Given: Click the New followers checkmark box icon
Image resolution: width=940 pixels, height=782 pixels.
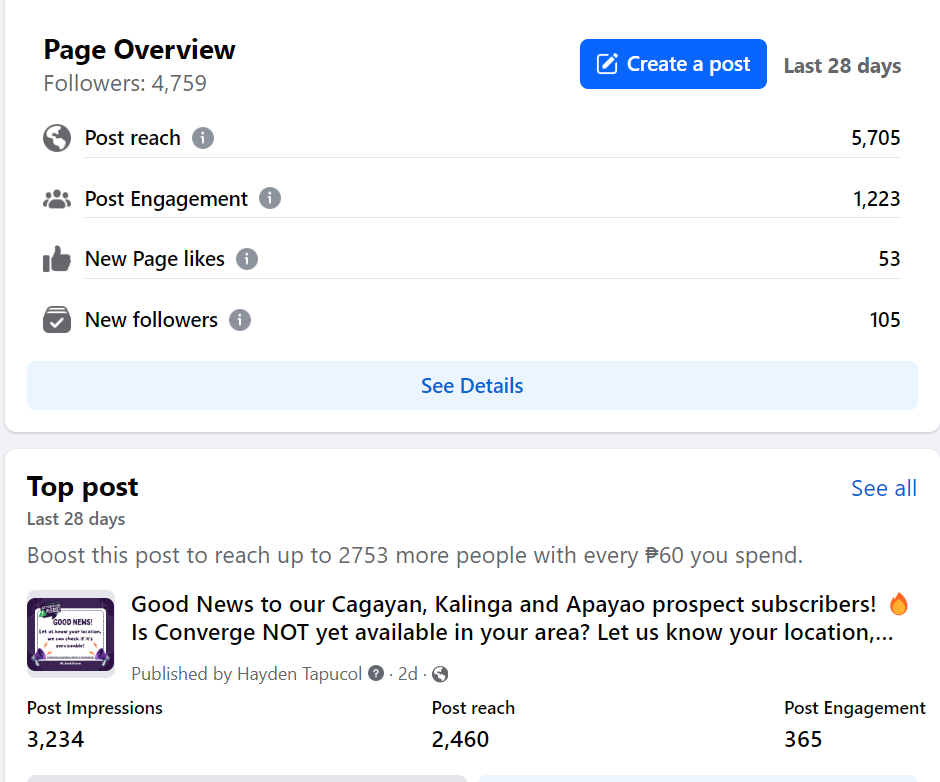Looking at the screenshot, I should (x=57, y=320).
